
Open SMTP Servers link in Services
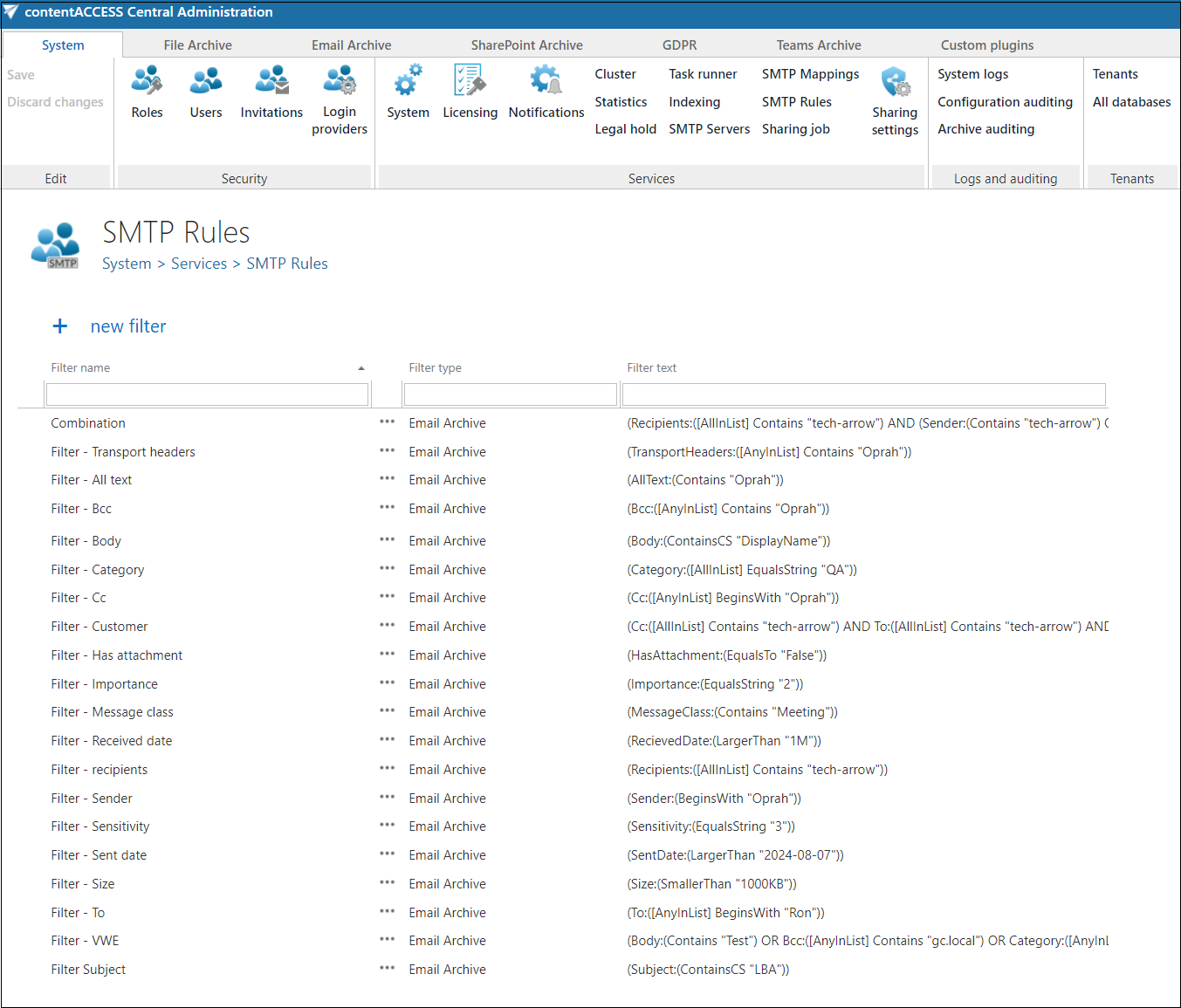(x=709, y=129)
